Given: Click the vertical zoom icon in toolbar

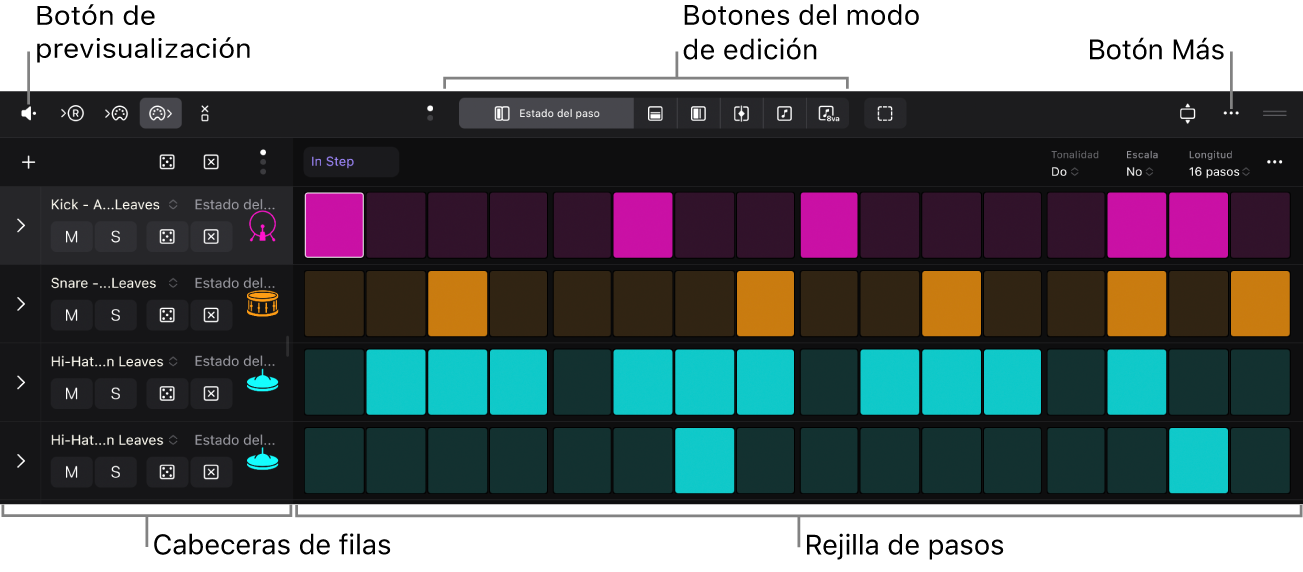Looking at the screenshot, I should [x=1187, y=113].
